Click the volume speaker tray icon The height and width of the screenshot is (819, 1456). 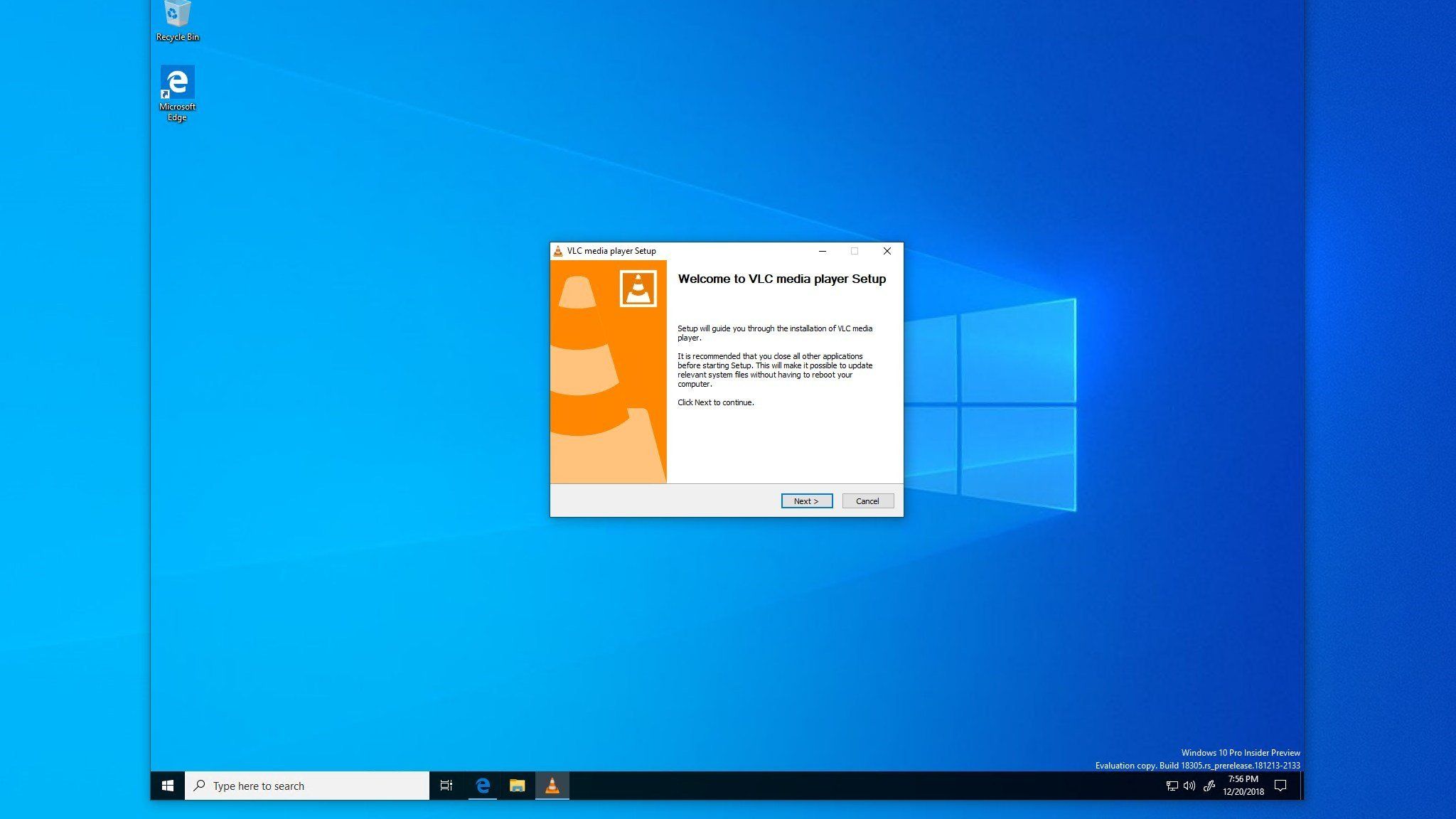1189,786
